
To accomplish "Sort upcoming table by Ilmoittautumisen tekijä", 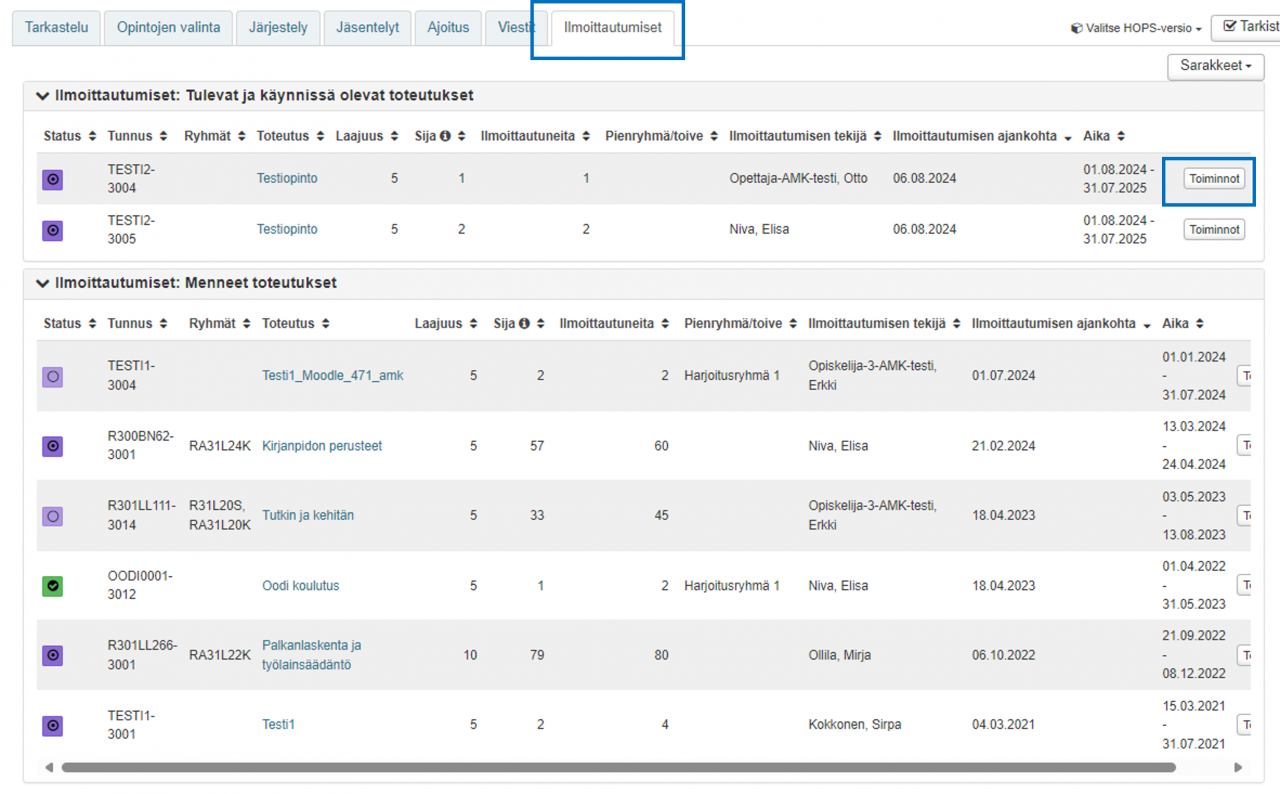I will pyautogui.click(x=804, y=136).
